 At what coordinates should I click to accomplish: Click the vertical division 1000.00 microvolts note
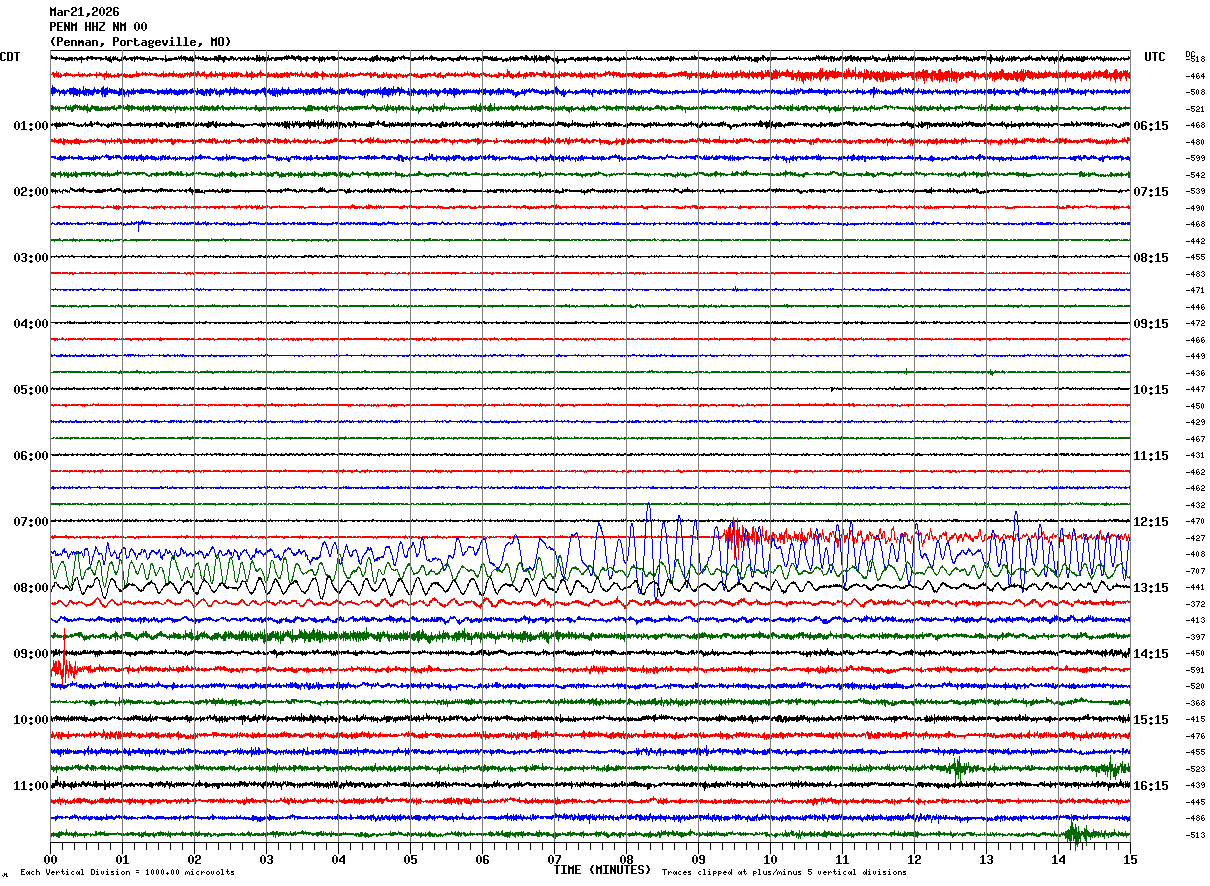click(127, 873)
